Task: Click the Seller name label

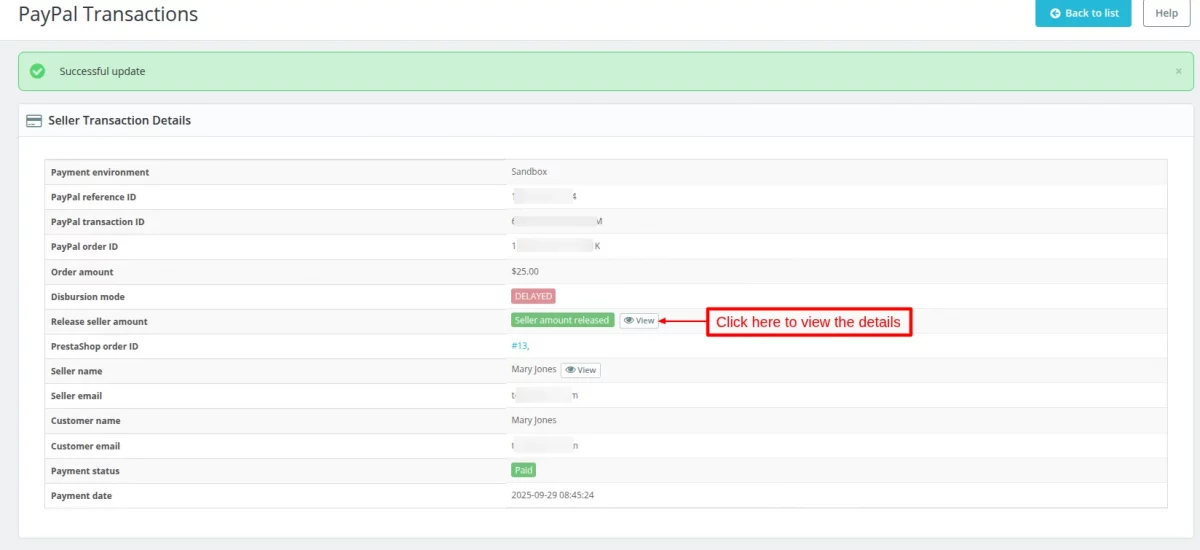Action: [x=77, y=371]
